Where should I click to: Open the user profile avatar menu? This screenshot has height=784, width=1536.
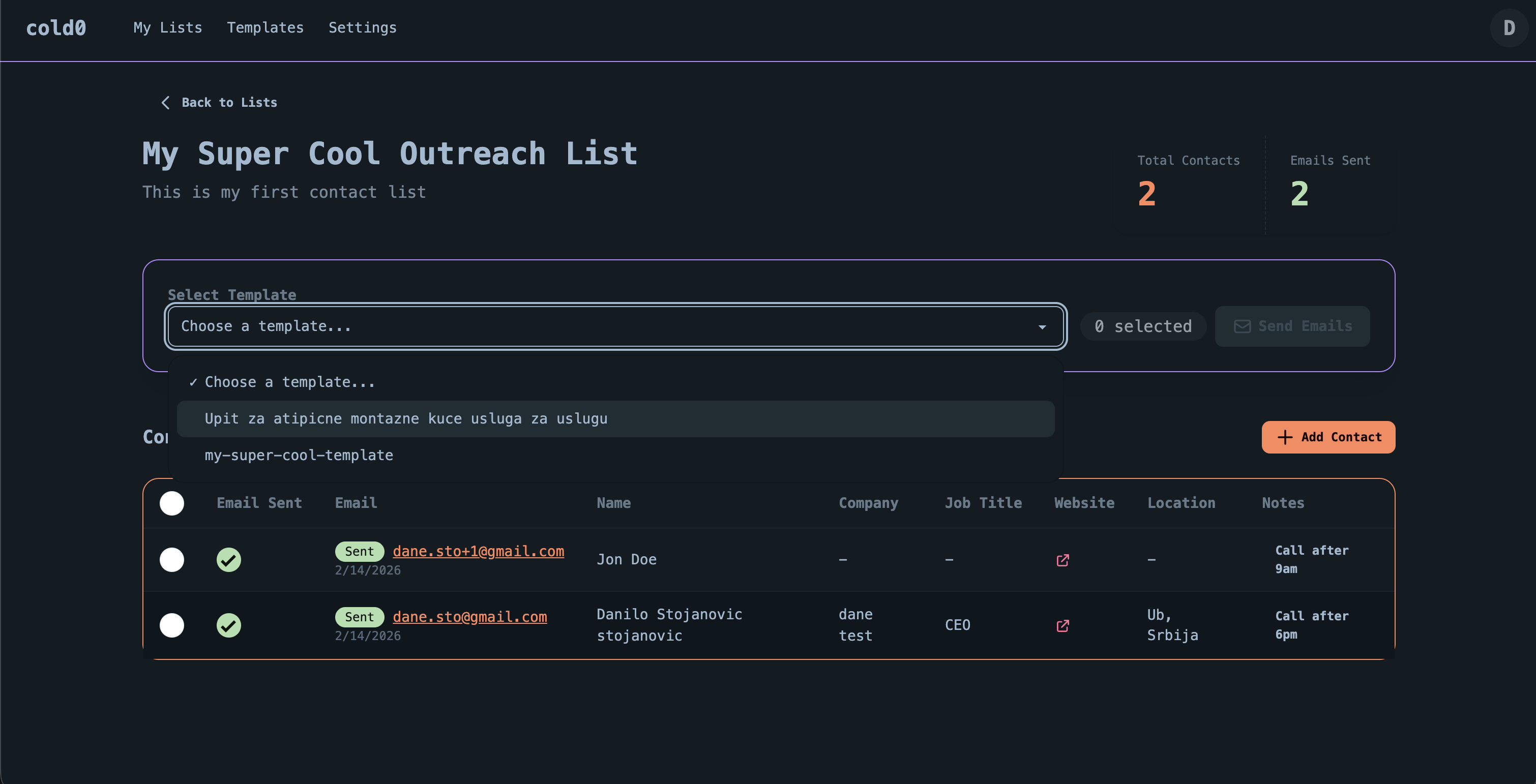[1509, 28]
